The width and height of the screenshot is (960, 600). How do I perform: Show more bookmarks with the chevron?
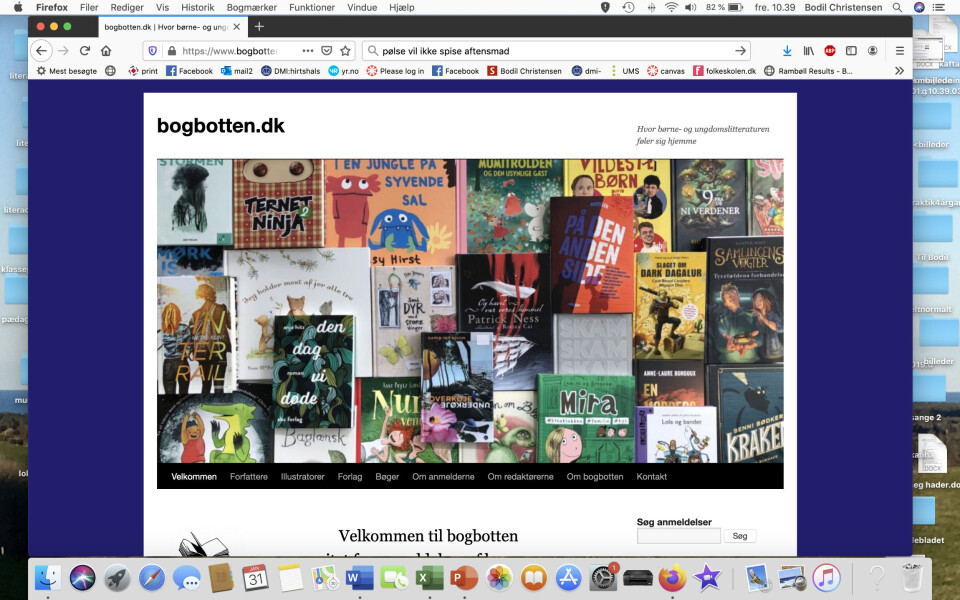pyautogui.click(x=899, y=71)
